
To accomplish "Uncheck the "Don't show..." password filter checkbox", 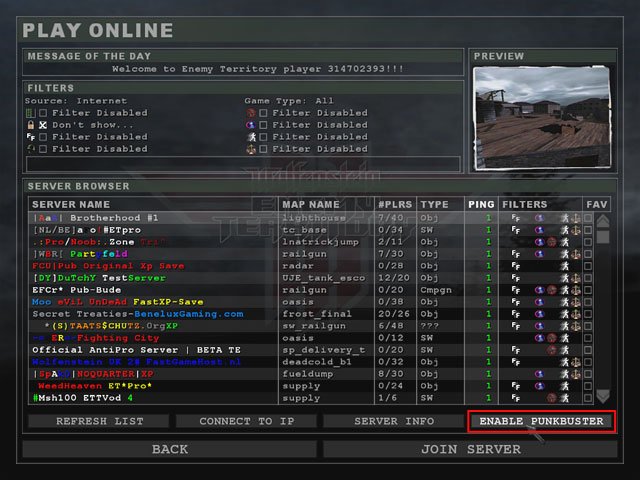I will coord(43,125).
